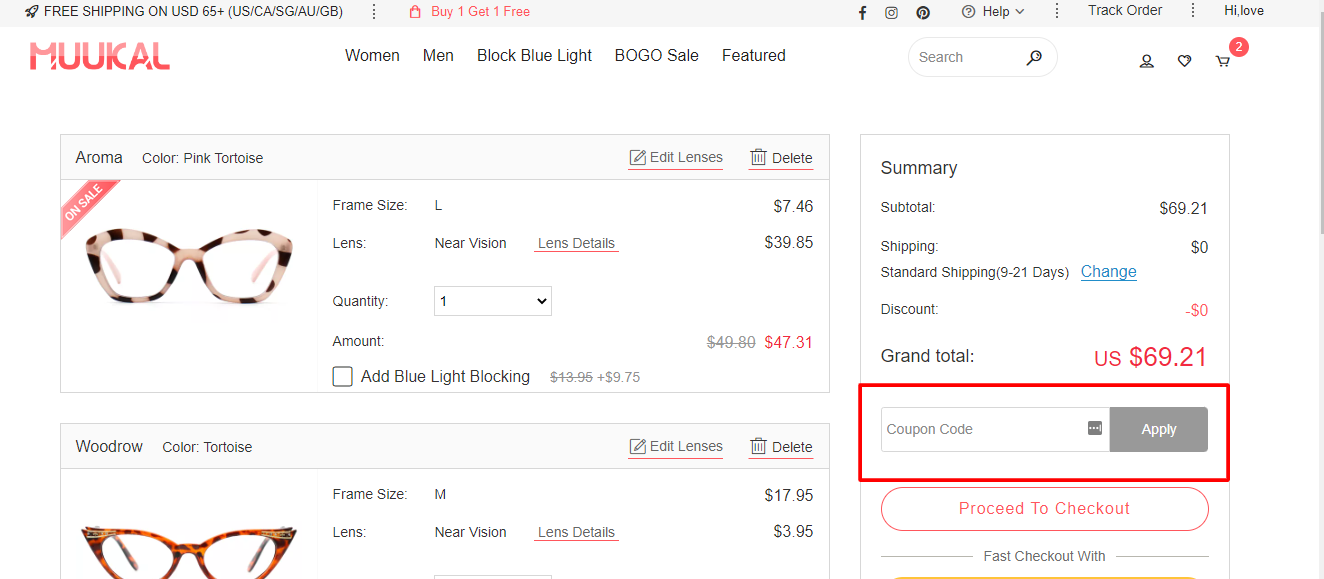Click Proceed To Checkout button
This screenshot has height=579, width=1324.
[1045, 509]
